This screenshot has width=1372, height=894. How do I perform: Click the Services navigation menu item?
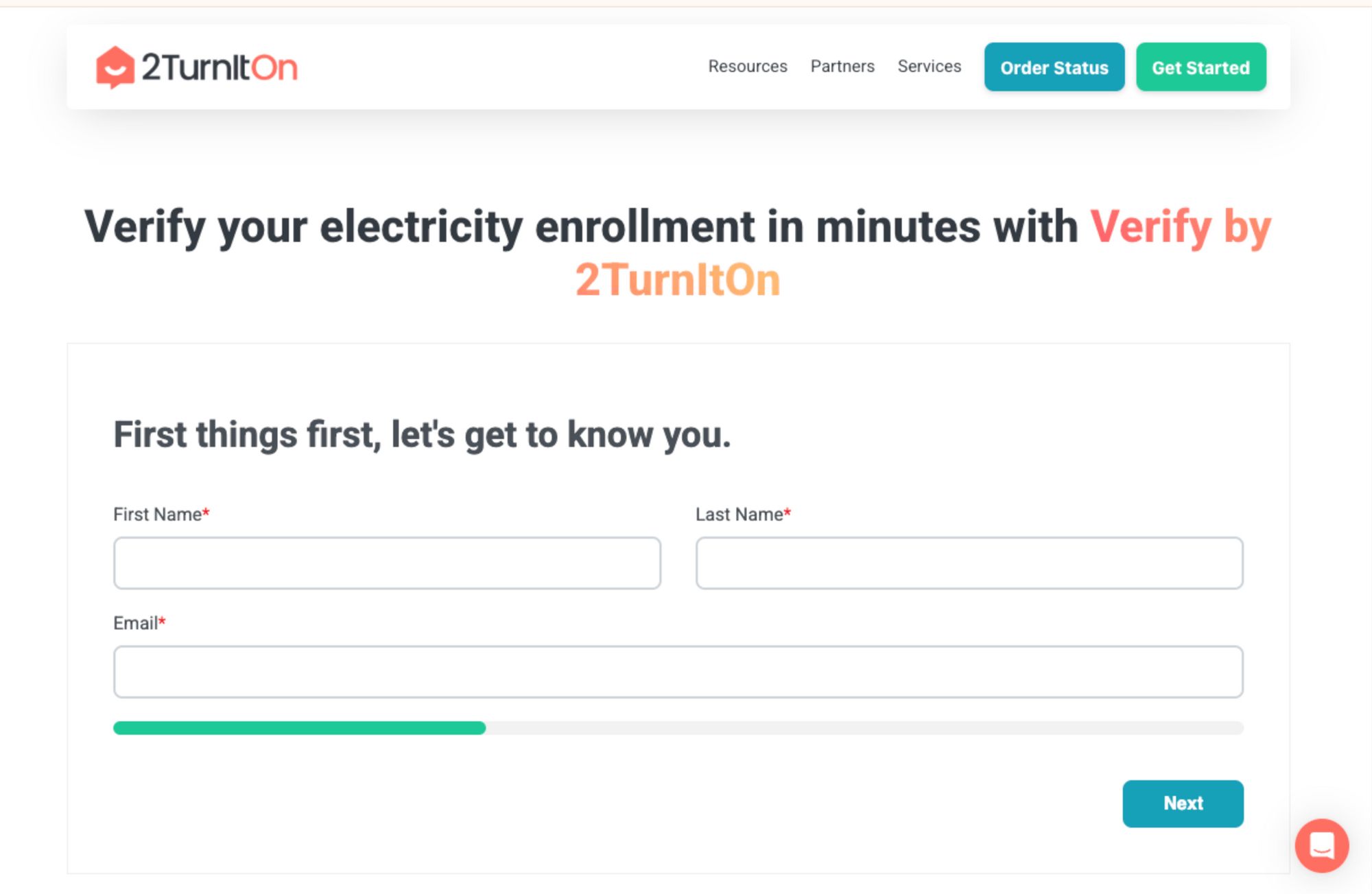tap(927, 67)
